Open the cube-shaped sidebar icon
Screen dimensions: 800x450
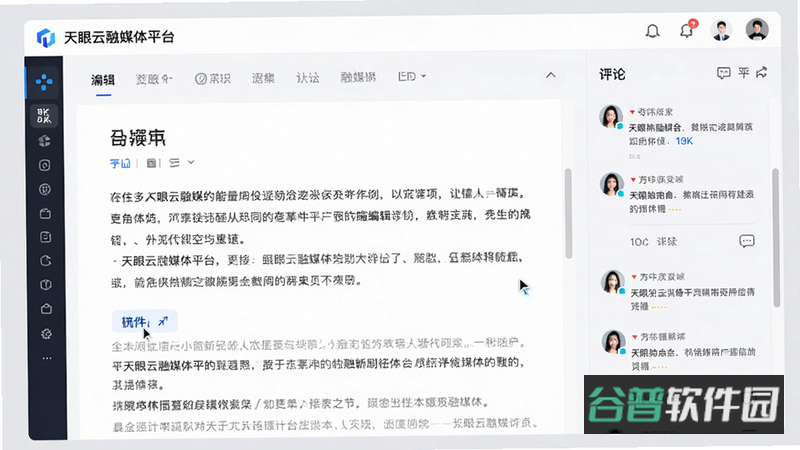point(45,141)
